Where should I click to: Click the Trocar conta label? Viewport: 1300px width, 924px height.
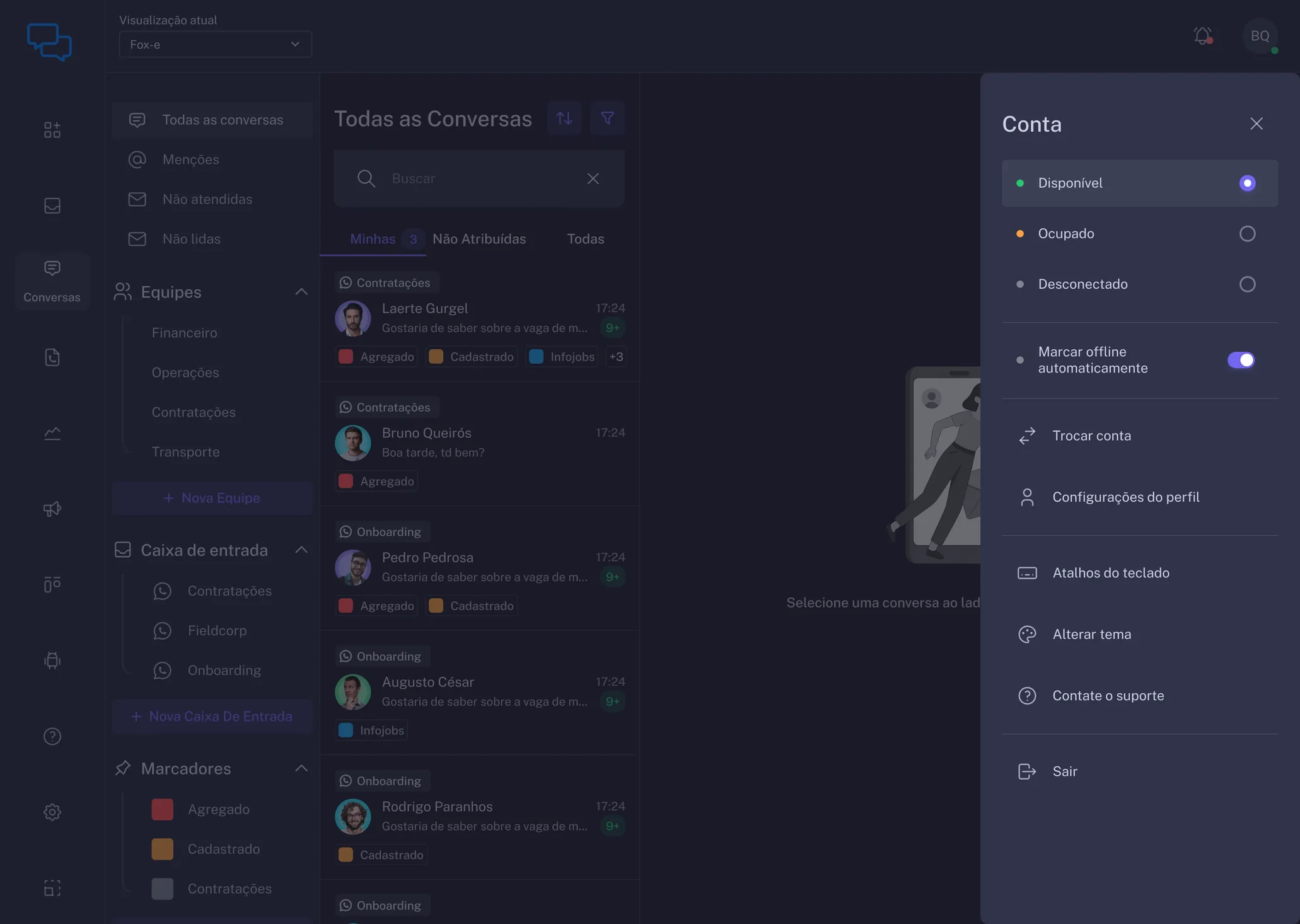[x=1091, y=436]
